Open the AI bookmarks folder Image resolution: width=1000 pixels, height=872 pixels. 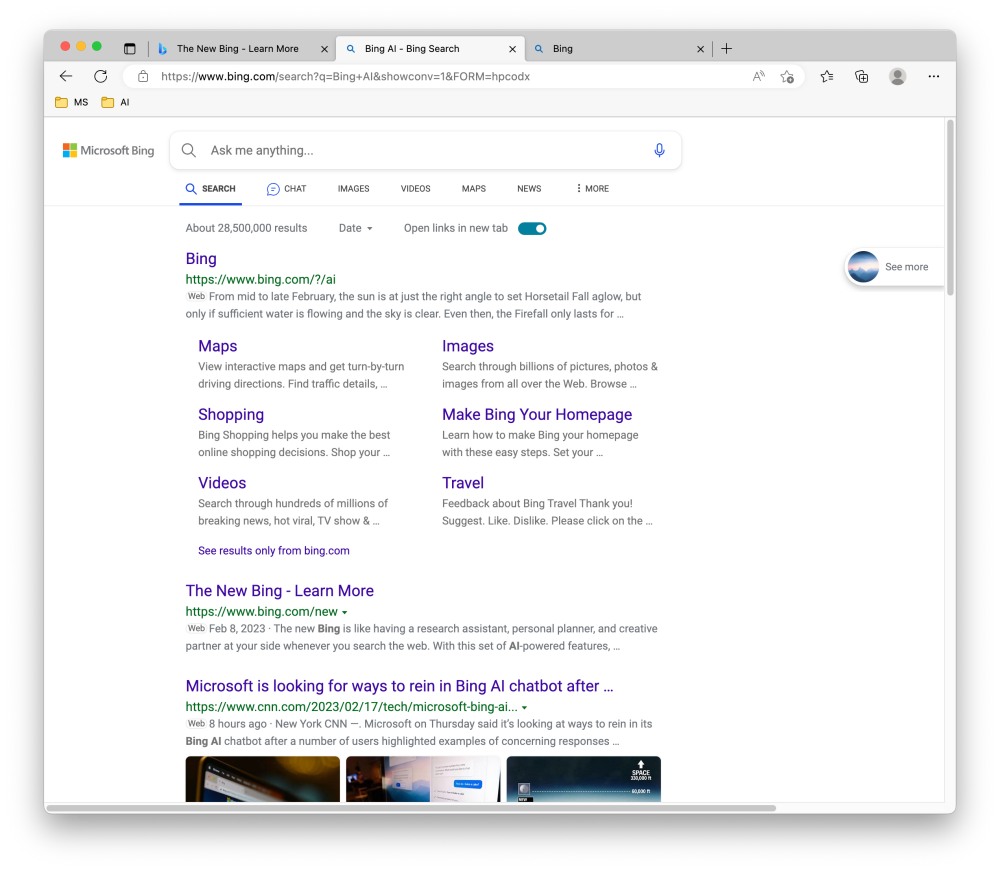pyautogui.click(x=115, y=102)
